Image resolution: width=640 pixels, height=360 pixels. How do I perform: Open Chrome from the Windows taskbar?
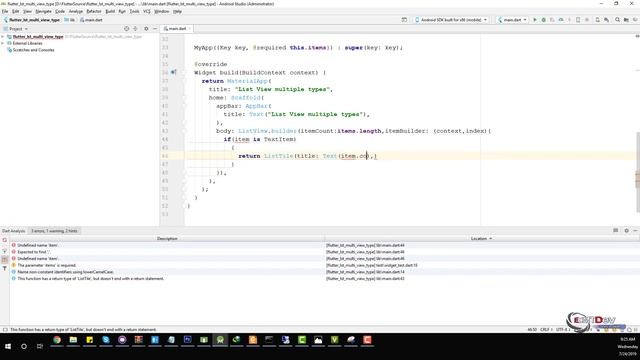(57, 340)
